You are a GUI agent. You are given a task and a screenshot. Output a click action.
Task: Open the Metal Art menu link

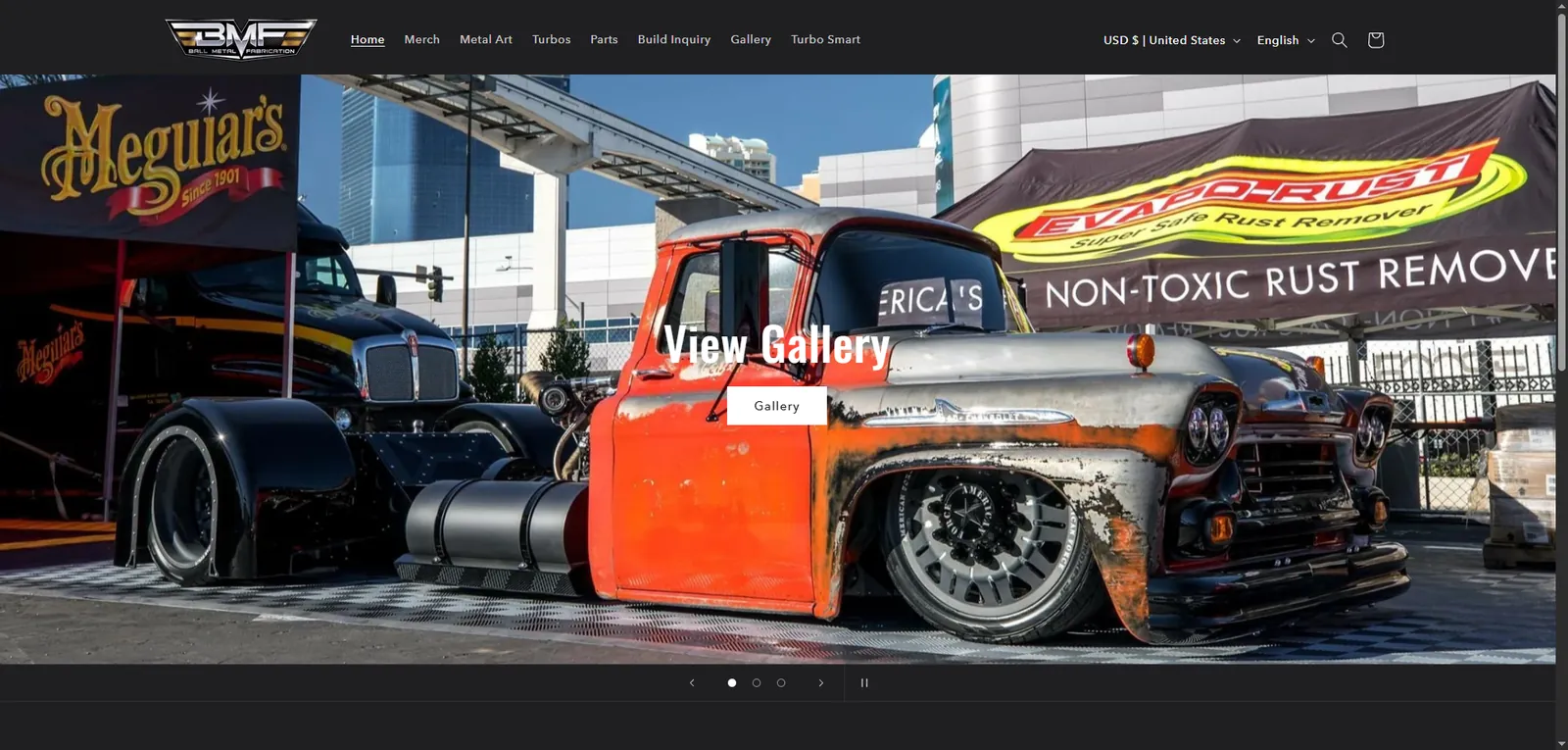coord(486,40)
